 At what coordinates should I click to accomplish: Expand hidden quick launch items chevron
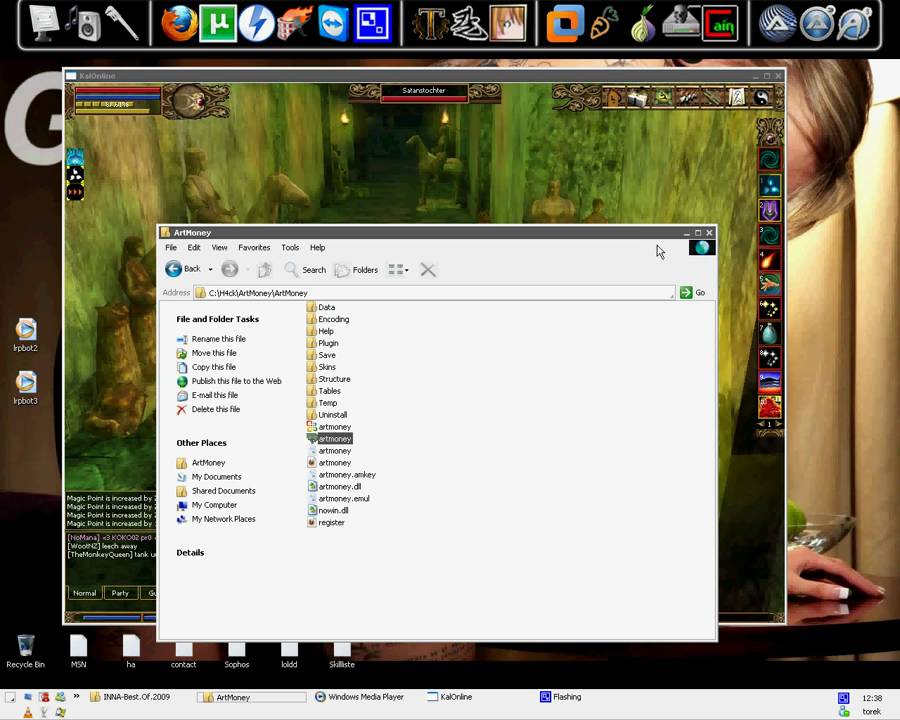pyautogui.click(x=76, y=696)
